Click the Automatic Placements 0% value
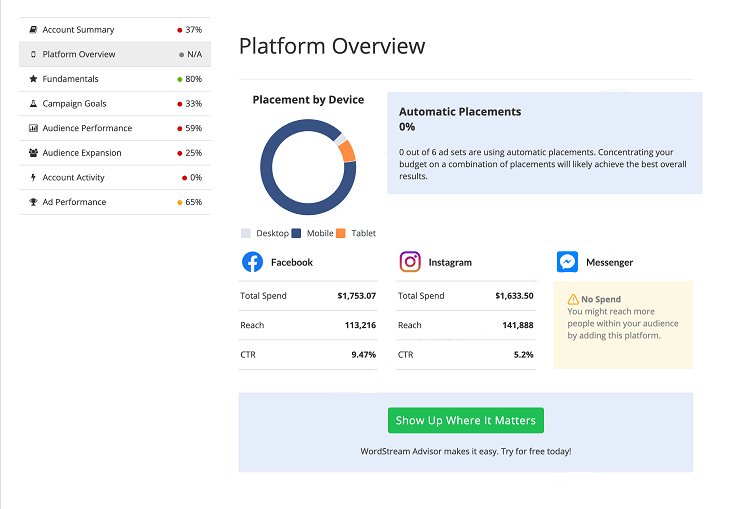Screen dimensions: 750x509 click(407, 127)
